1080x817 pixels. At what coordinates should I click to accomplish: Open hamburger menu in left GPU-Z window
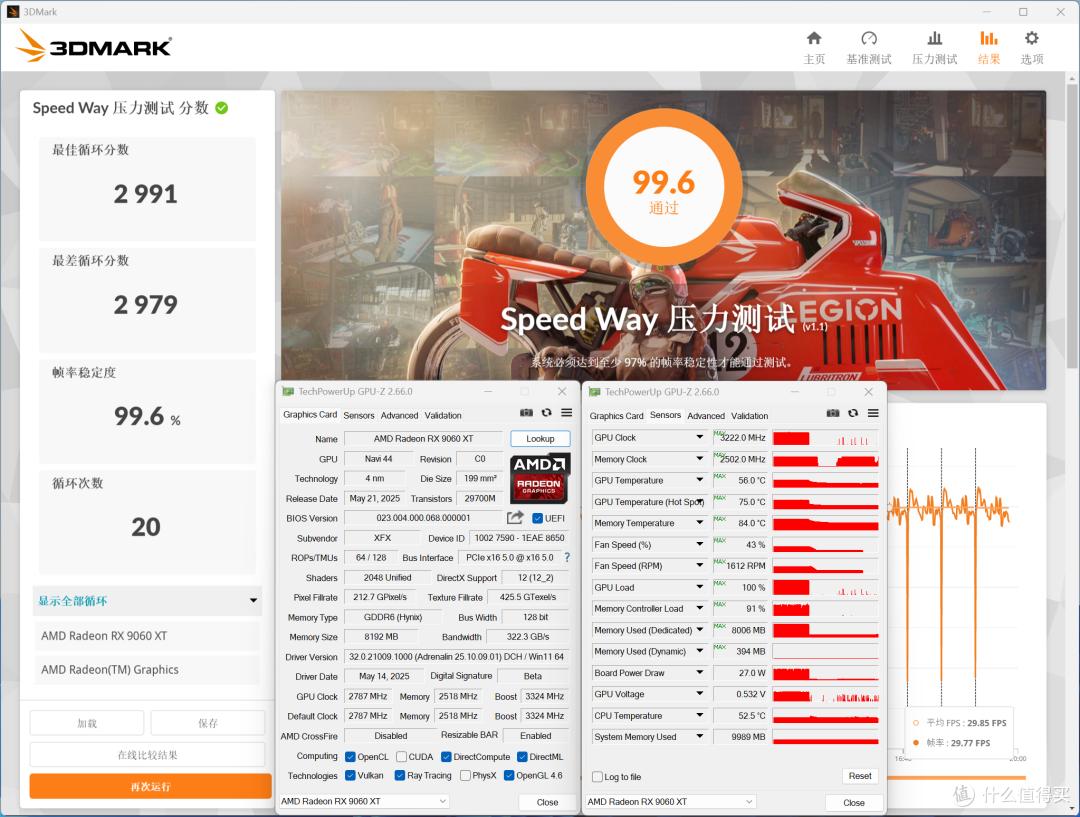[x=566, y=413]
